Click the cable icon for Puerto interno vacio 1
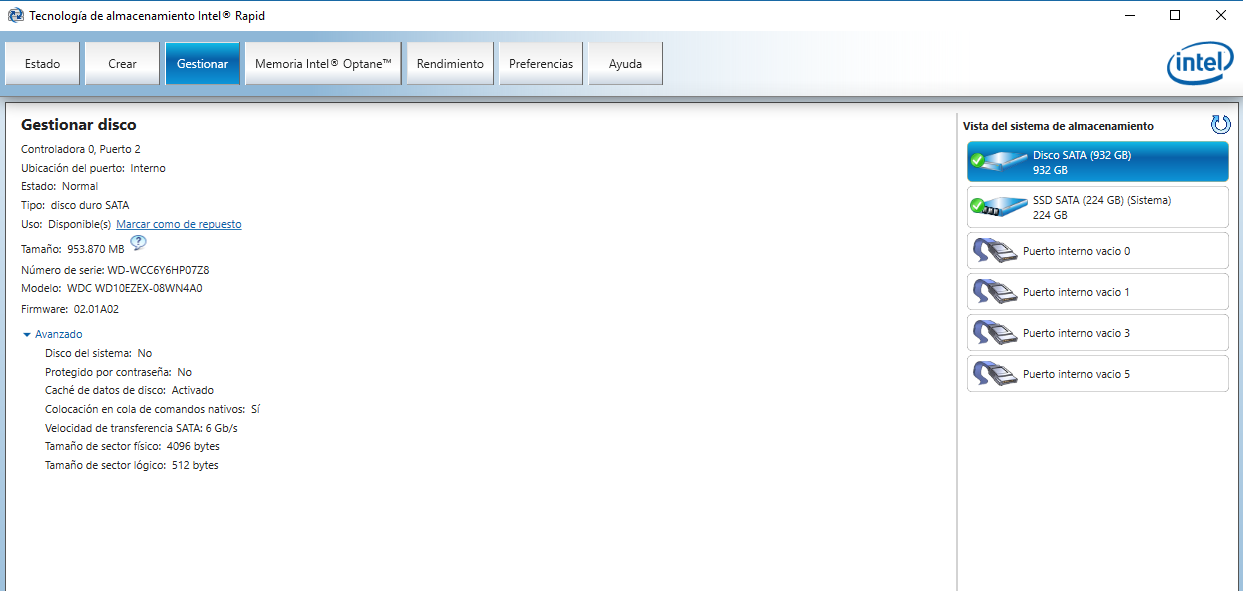Image resolution: width=1243 pixels, height=591 pixels. (x=994, y=292)
